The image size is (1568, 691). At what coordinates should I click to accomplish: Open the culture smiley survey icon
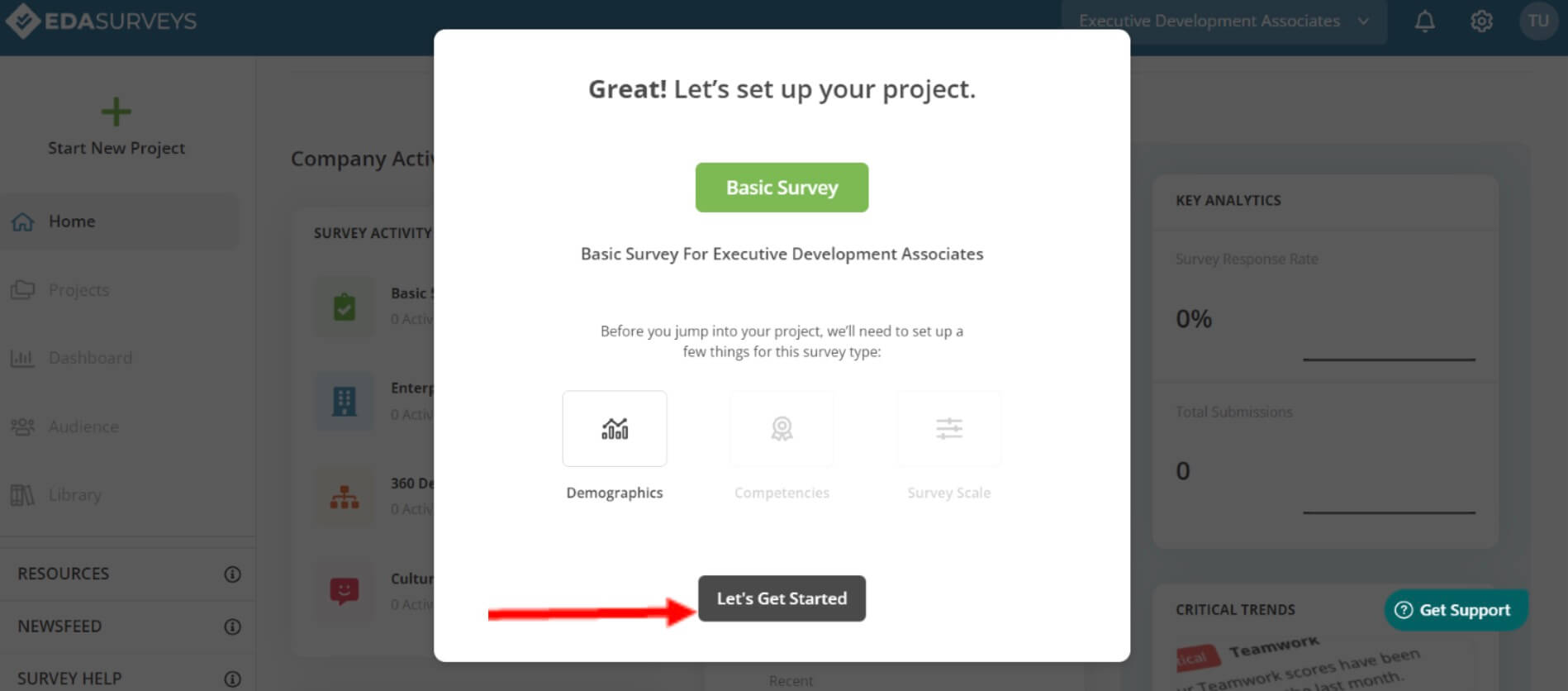[x=344, y=591]
